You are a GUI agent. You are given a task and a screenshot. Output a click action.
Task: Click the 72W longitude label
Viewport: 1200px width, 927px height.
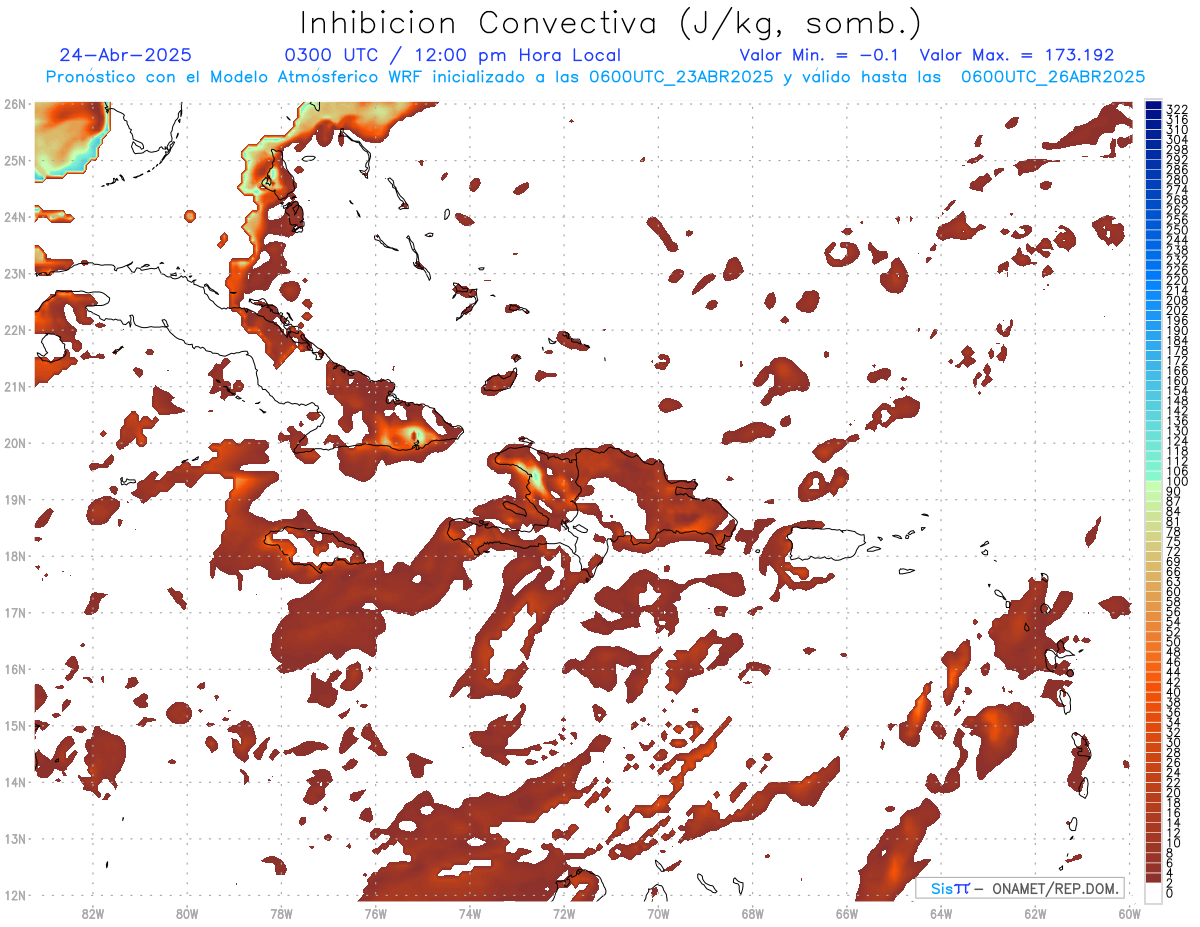pyautogui.click(x=563, y=914)
